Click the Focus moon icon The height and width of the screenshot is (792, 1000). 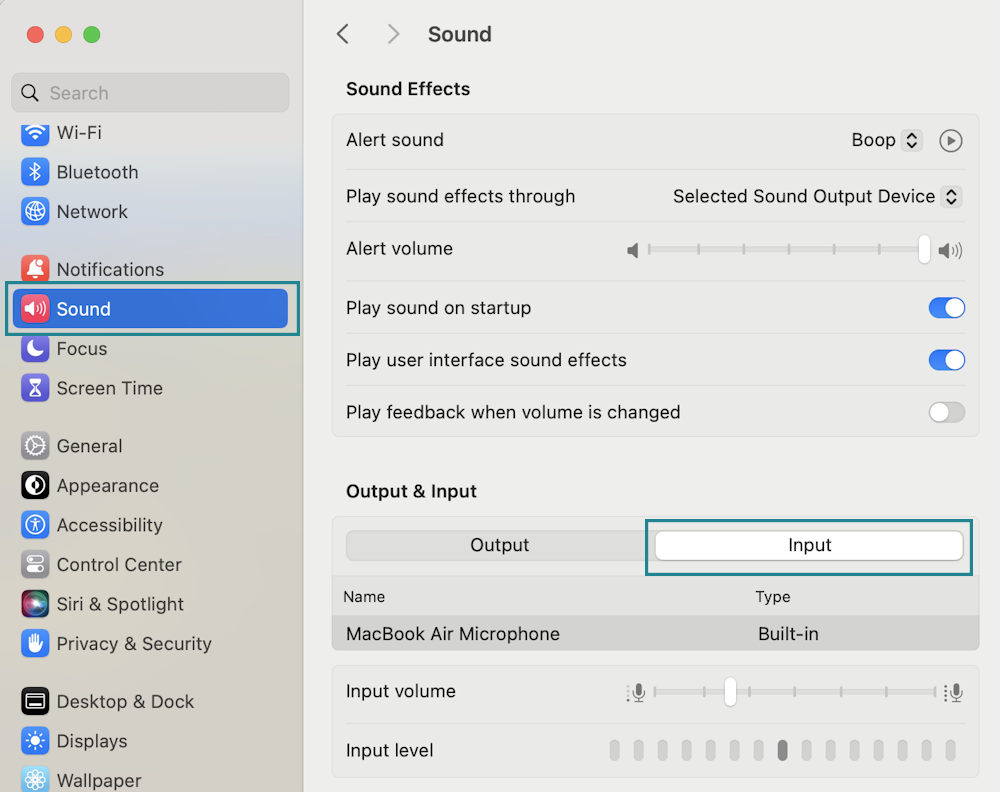tap(35, 349)
